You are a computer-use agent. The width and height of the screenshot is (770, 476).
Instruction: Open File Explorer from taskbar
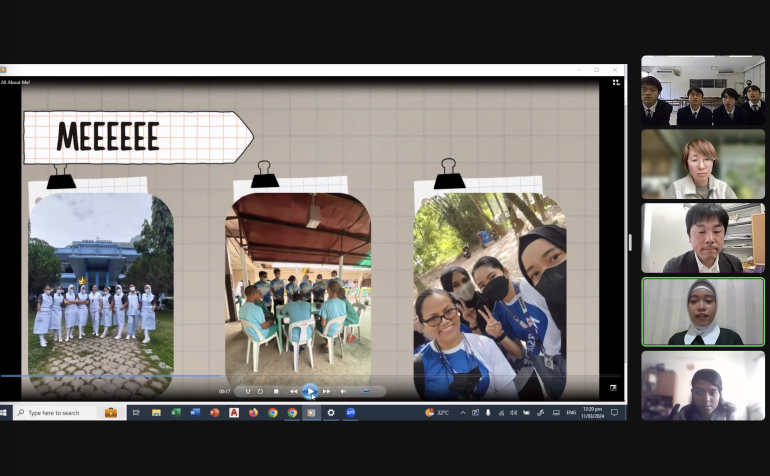point(156,413)
